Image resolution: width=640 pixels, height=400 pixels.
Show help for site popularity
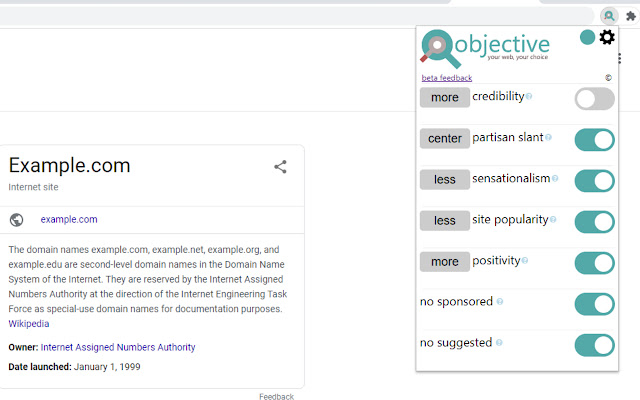[x=553, y=220]
